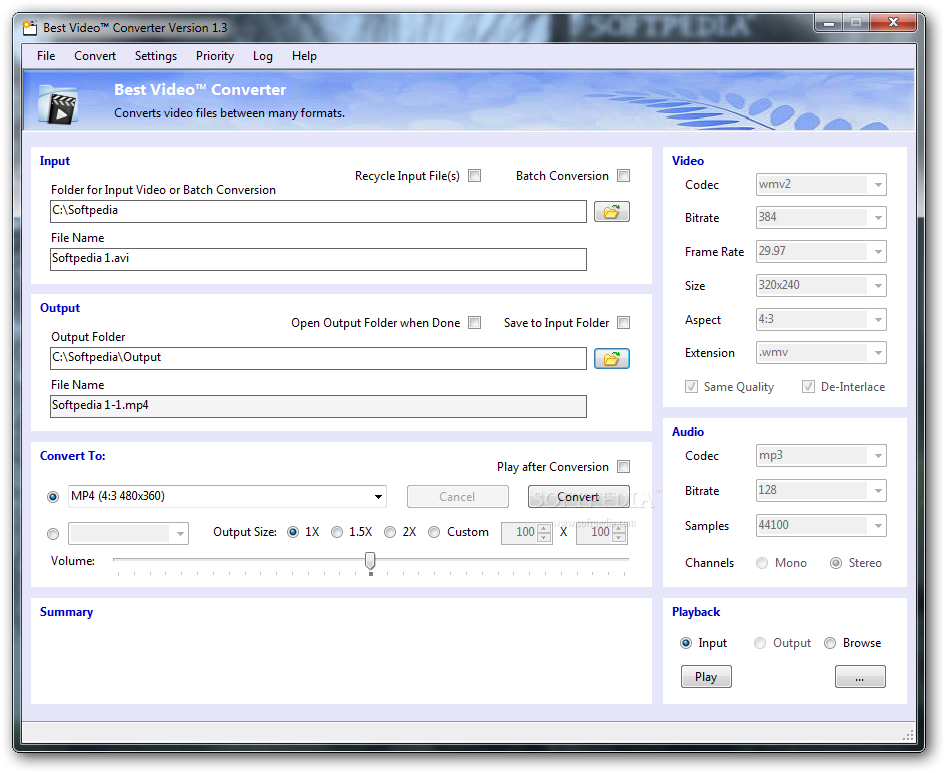
Task: Check Save to Input Folder
Action: click(x=623, y=323)
